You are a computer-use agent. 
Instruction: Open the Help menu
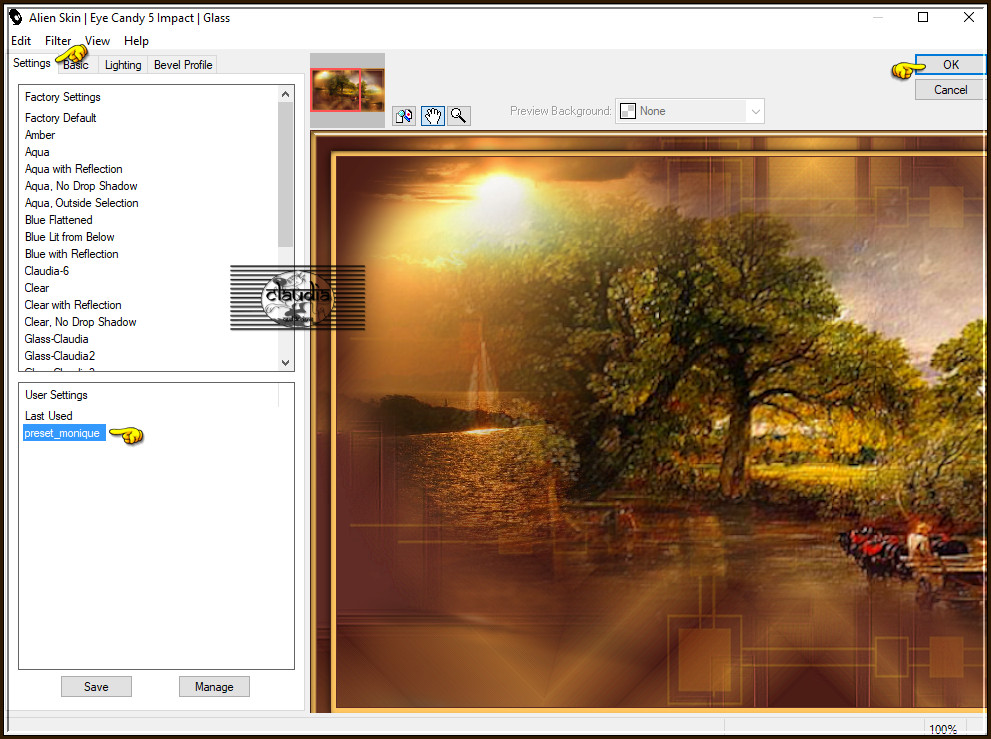136,41
